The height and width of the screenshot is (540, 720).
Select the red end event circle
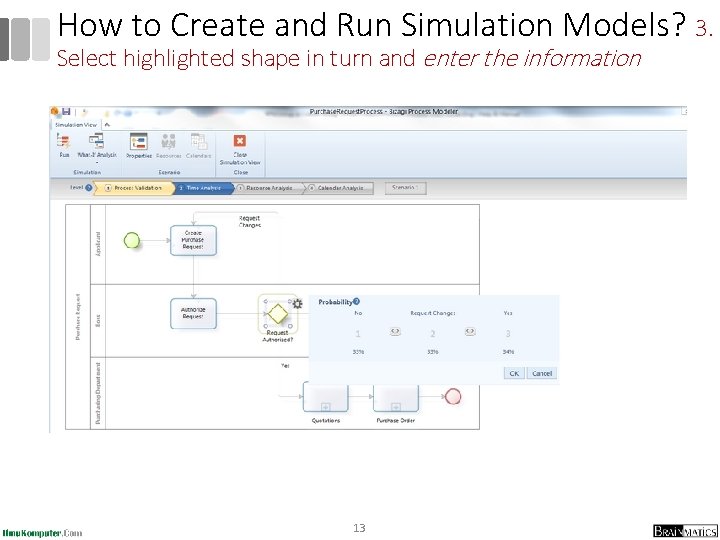453,396
